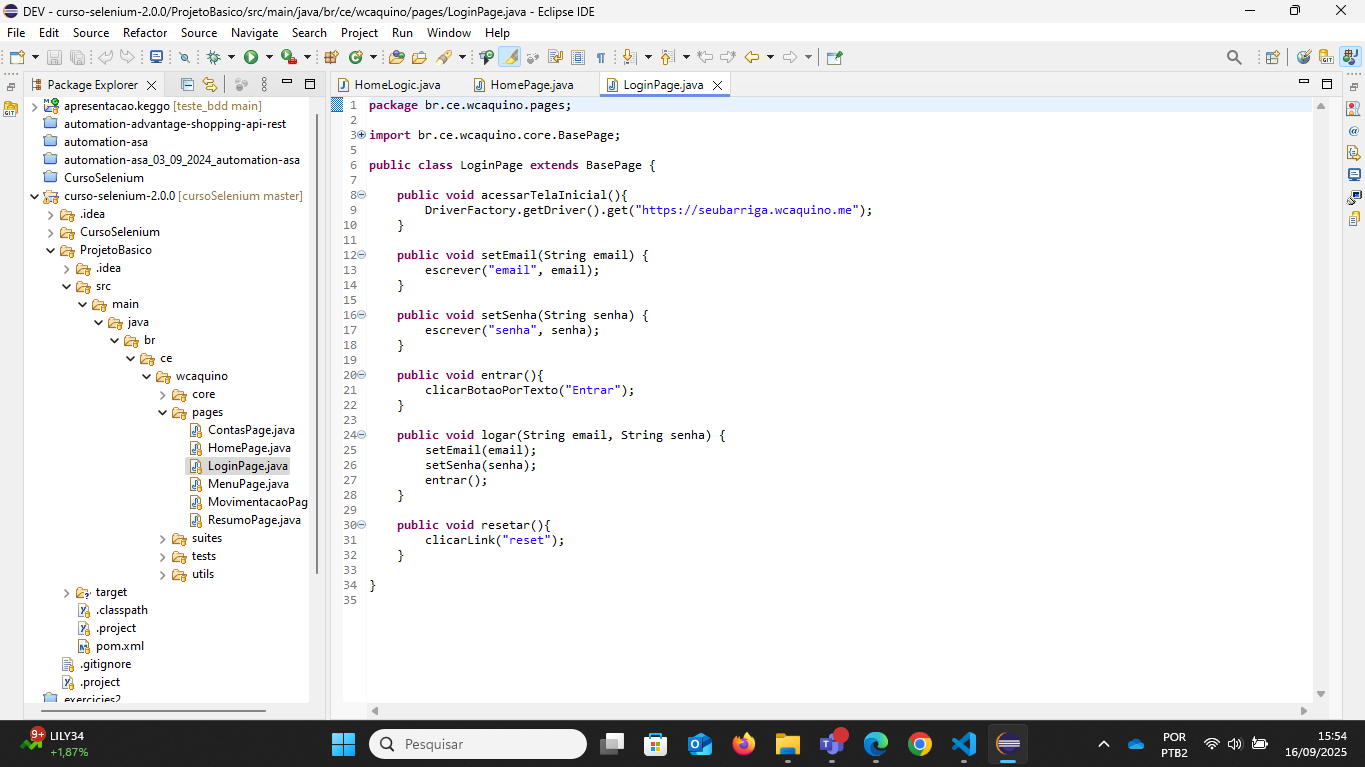The height and width of the screenshot is (767, 1365).
Task: Click the Back navigation yellow arrow
Action: click(752, 57)
